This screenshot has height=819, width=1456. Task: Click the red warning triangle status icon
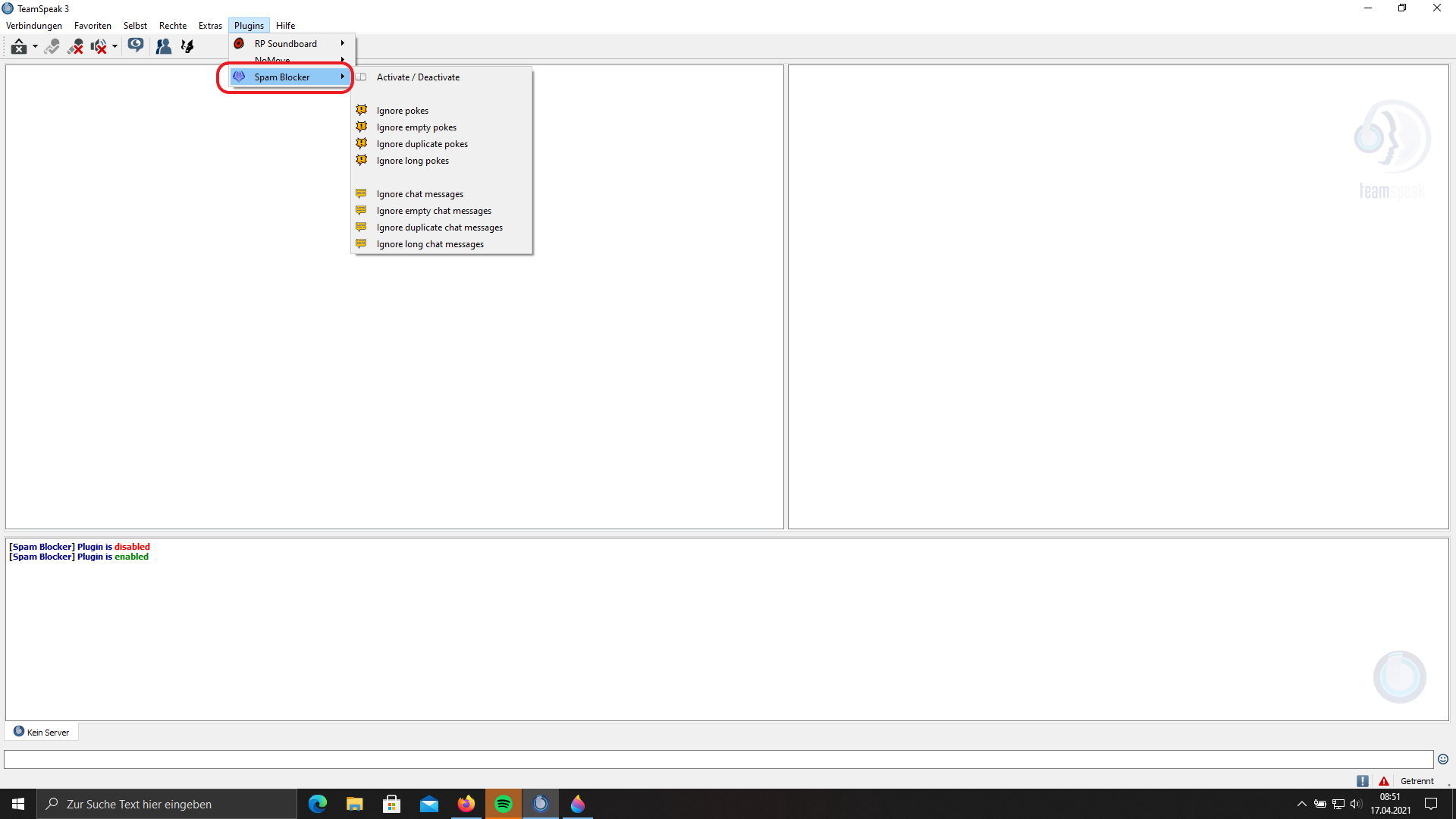click(x=1384, y=781)
